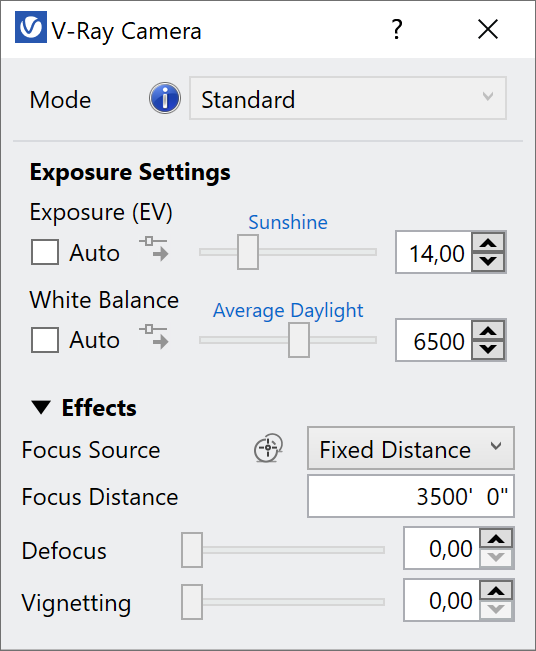Enable Auto Exposure checkbox
This screenshot has width=536, height=651.
click(45, 252)
